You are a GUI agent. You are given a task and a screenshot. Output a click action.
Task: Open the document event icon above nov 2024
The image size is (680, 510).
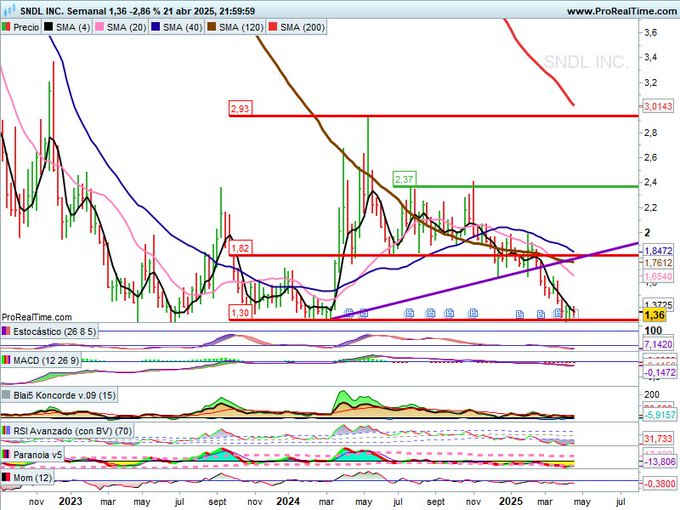coord(473,312)
